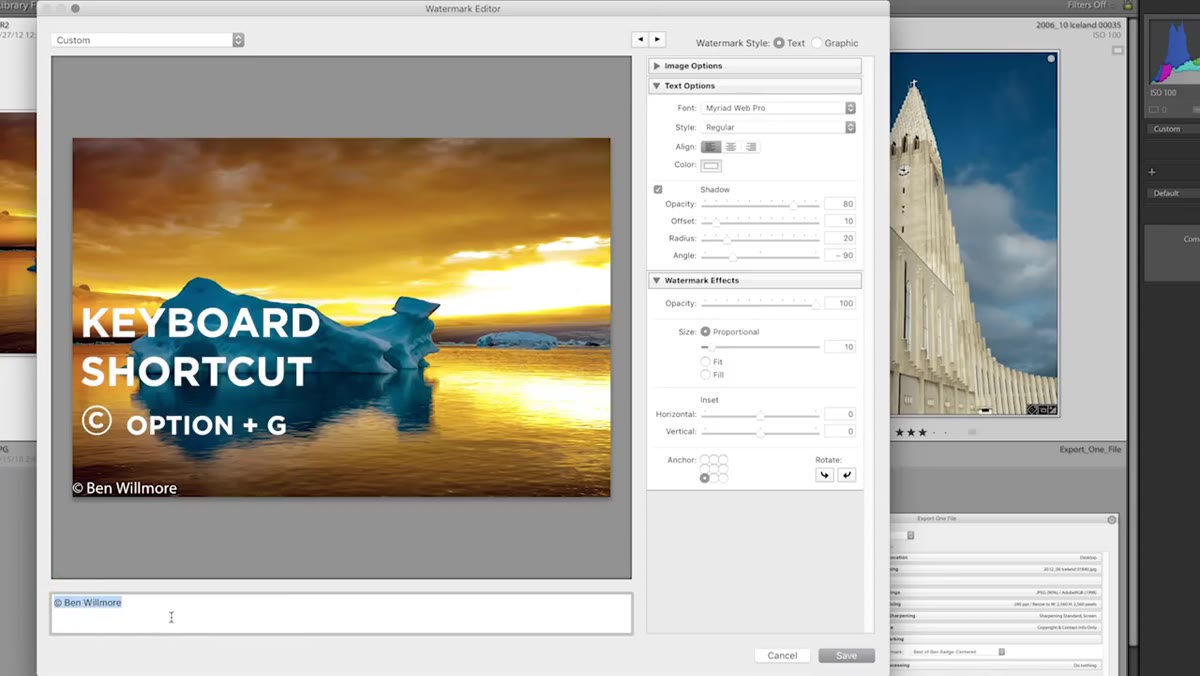Viewport: 1200px width, 676px height.
Task: Select Fit size option
Action: [706, 361]
